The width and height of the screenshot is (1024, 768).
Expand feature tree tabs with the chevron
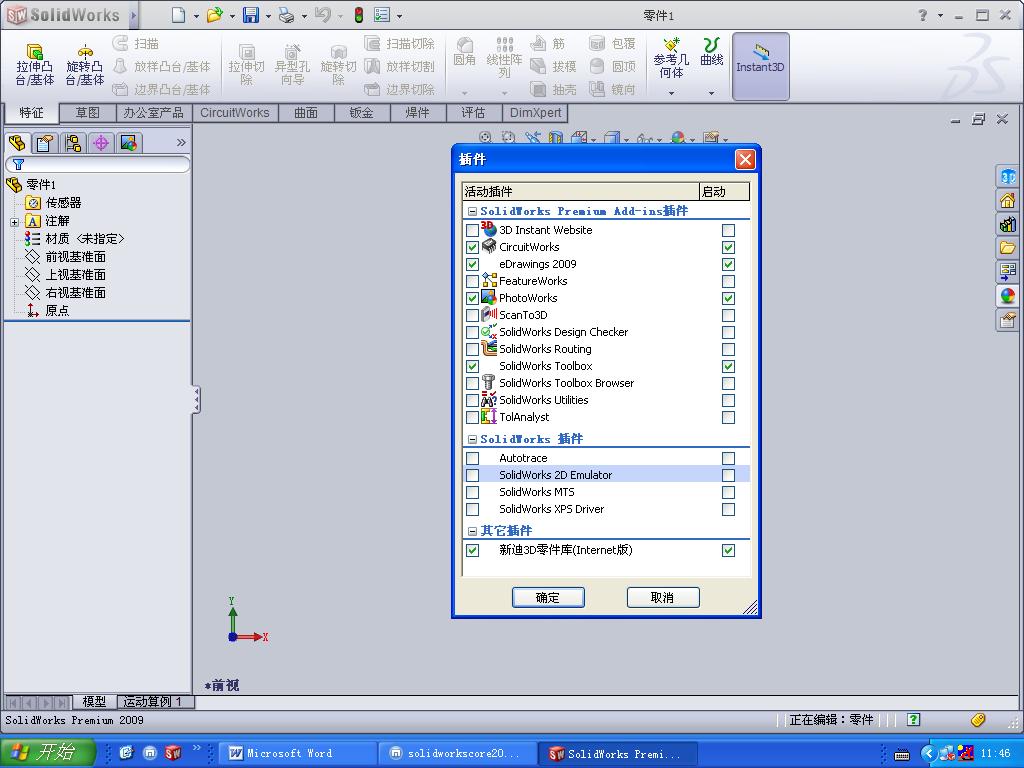[181, 142]
